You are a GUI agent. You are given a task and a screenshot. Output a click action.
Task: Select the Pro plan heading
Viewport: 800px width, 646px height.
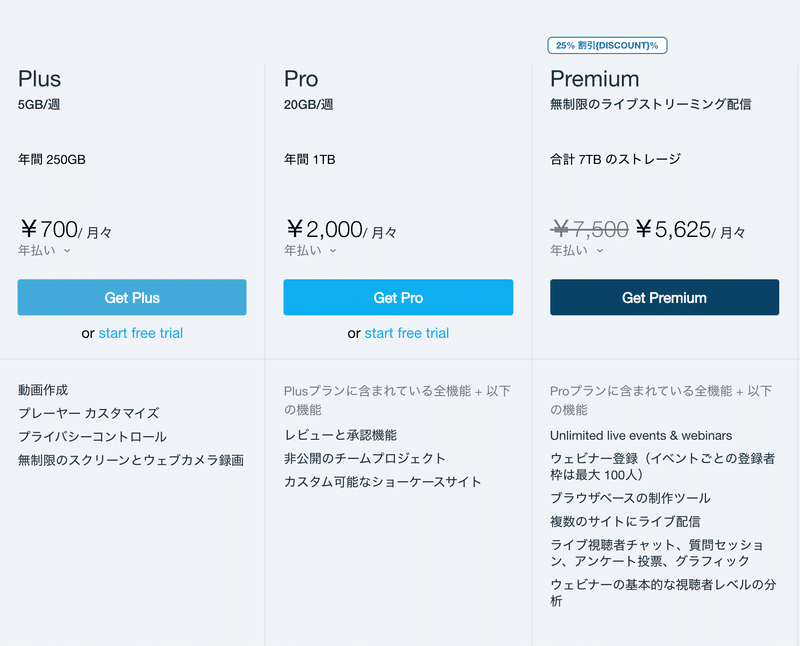pos(301,79)
